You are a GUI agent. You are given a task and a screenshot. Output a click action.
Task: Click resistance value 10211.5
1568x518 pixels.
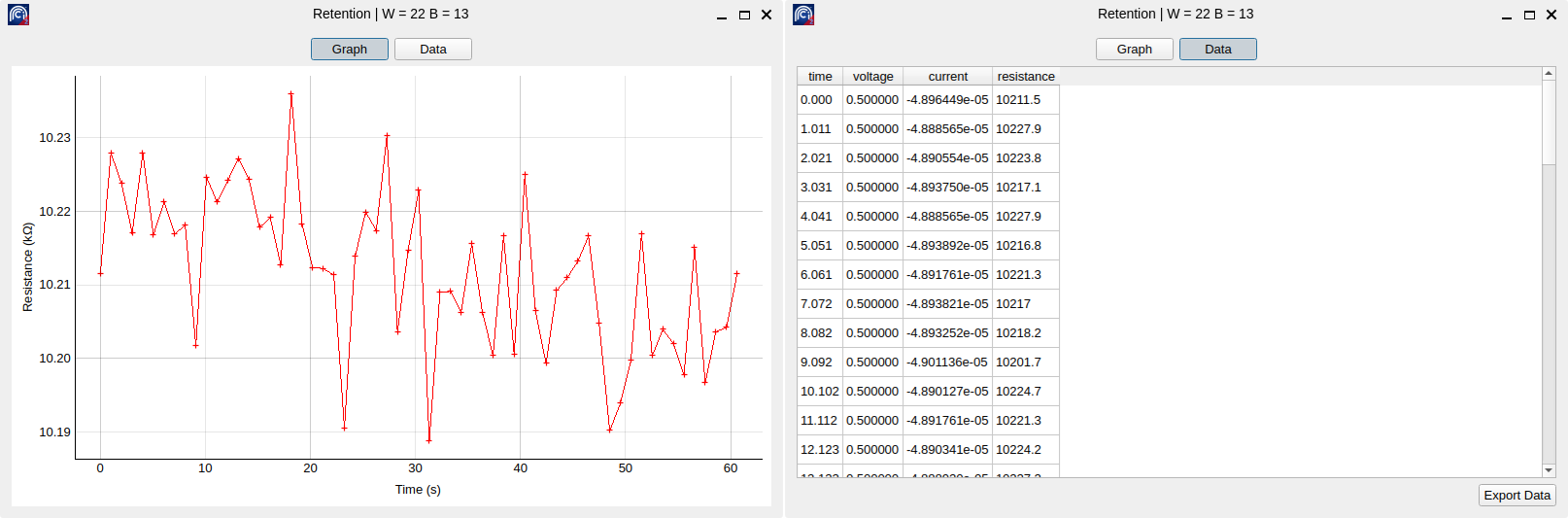[1026, 100]
